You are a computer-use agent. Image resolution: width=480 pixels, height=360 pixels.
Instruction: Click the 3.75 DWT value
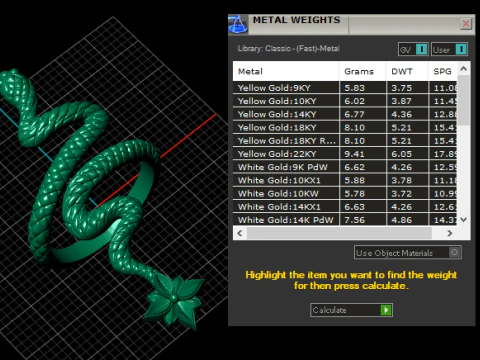(x=402, y=88)
